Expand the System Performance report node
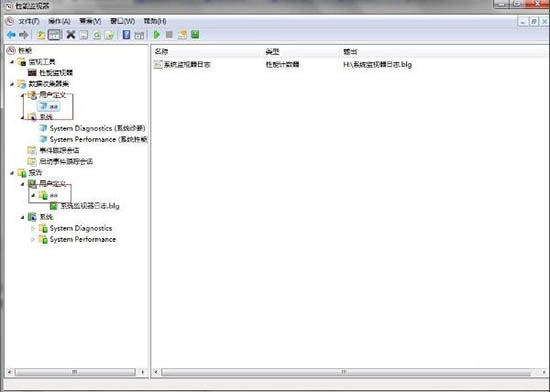The image size is (550, 392). click(x=33, y=240)
